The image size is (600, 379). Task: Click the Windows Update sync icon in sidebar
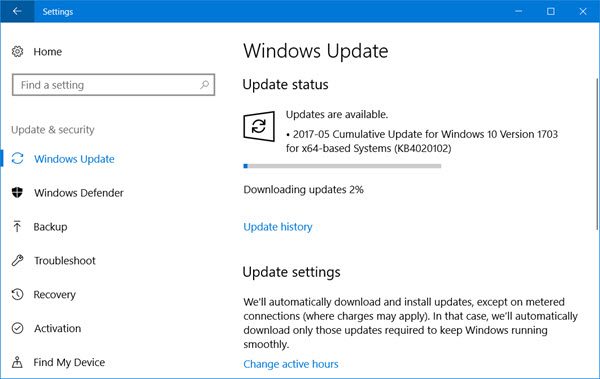coord(17,158)
